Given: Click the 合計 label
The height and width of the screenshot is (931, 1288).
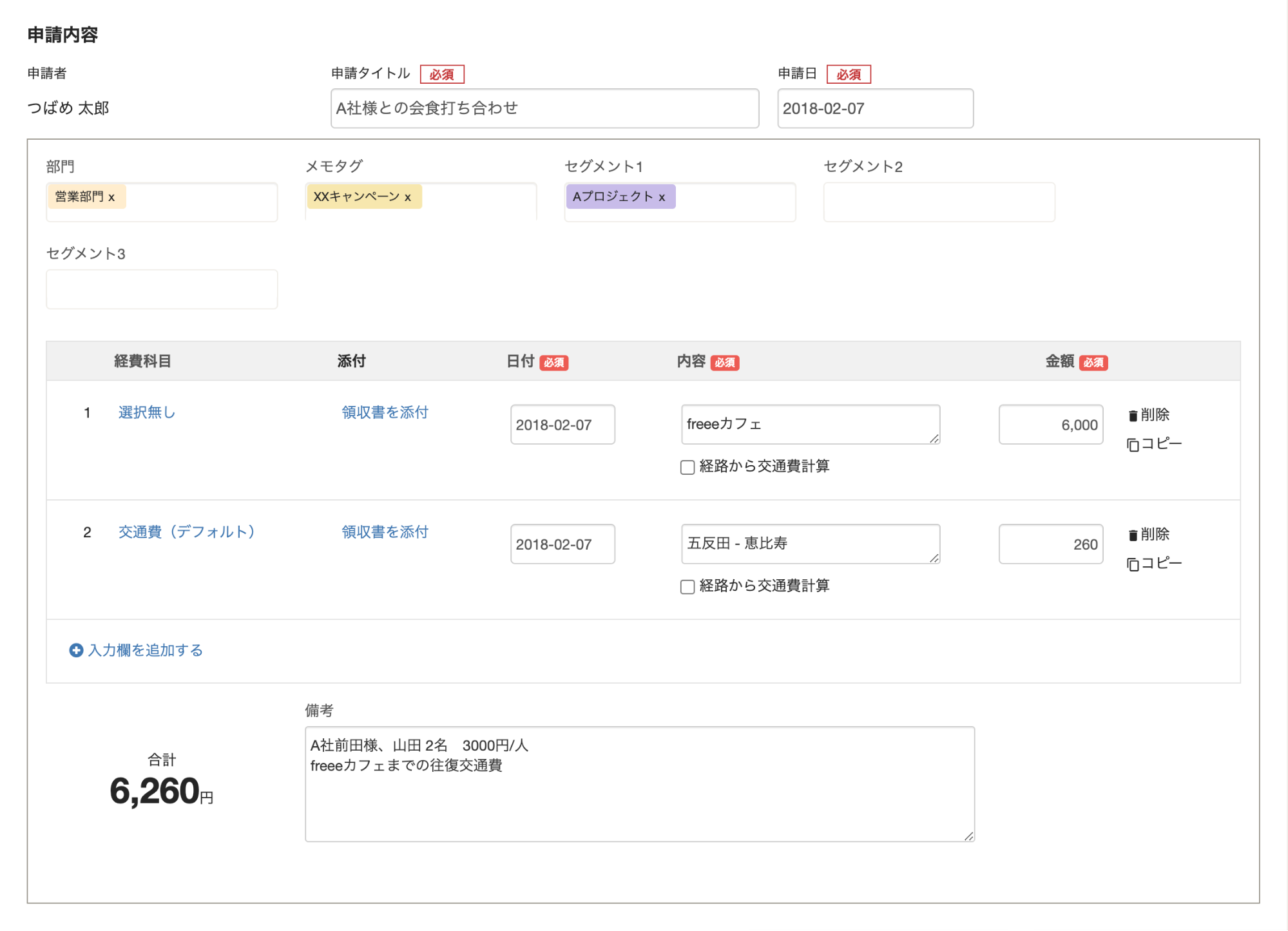Looking at the screenshot, I should [x=162, y=760].
